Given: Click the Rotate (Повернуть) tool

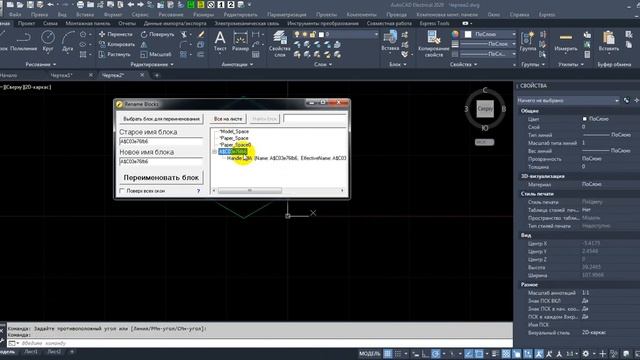Looking at the screenshot, I should (158, 34).
